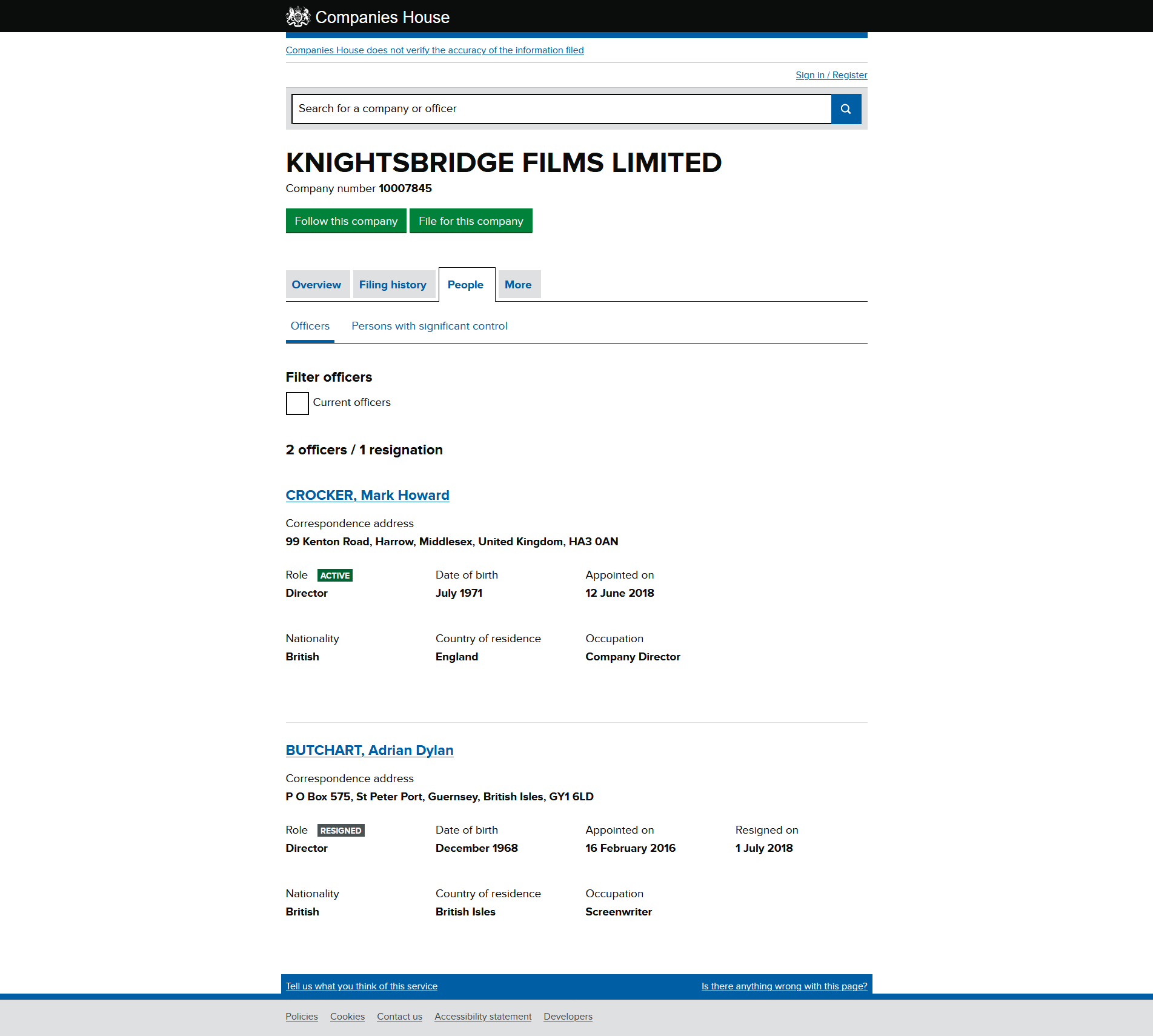
Task: Click the appointed date 16 February 2016
Action: (630, 848)
